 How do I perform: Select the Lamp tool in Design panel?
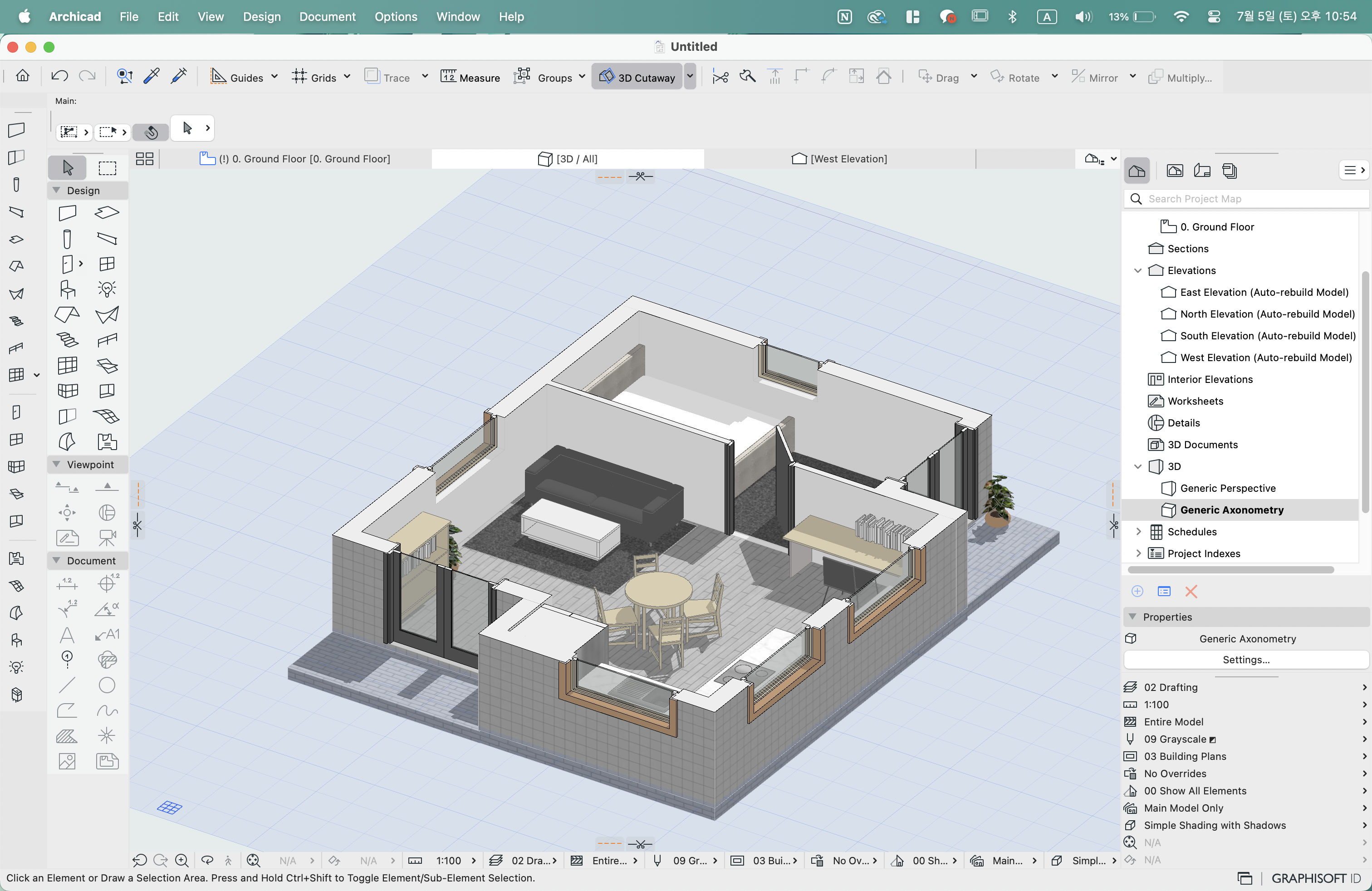click(107, 289)
